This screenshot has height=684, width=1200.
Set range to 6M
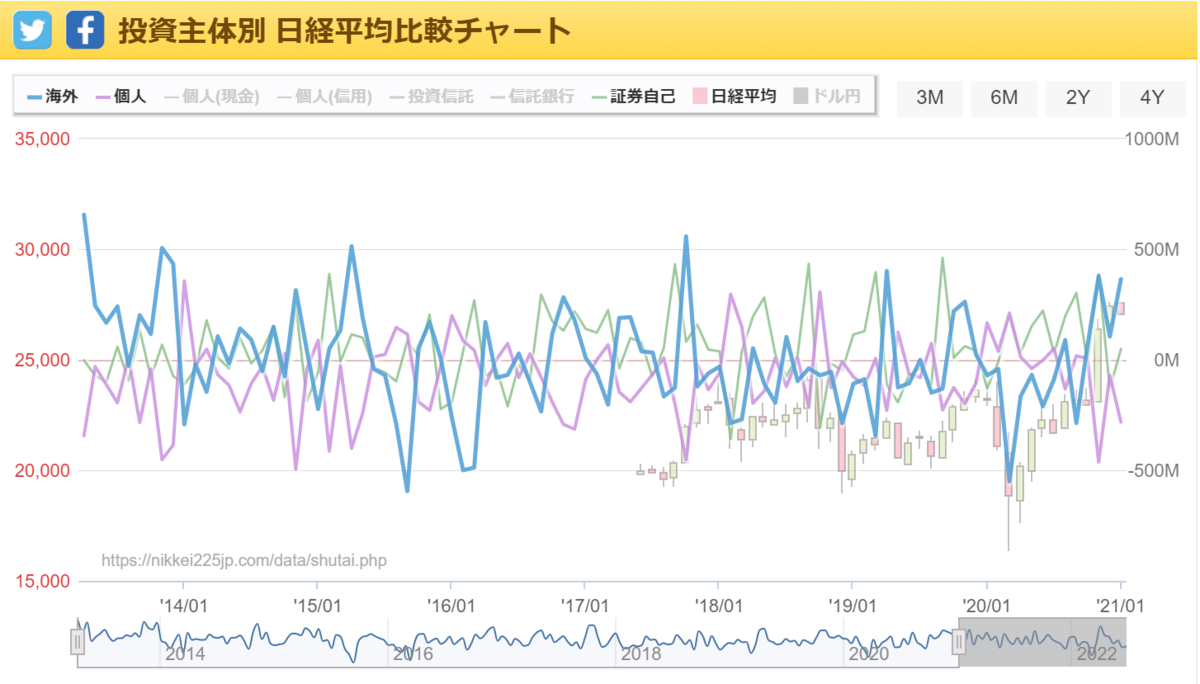pyautogui.click(x=1004, y=97)
